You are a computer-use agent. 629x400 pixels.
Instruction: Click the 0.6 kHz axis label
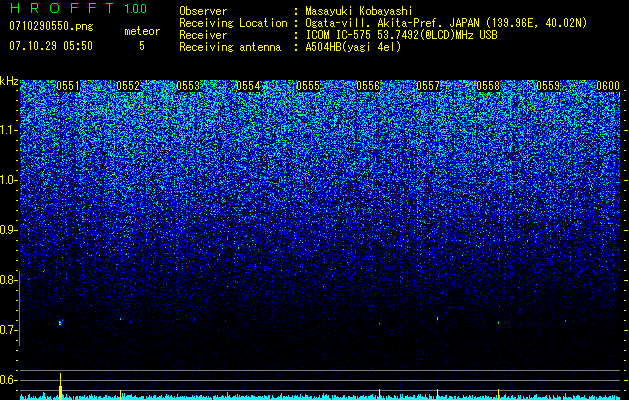click(x=8, y=380)
